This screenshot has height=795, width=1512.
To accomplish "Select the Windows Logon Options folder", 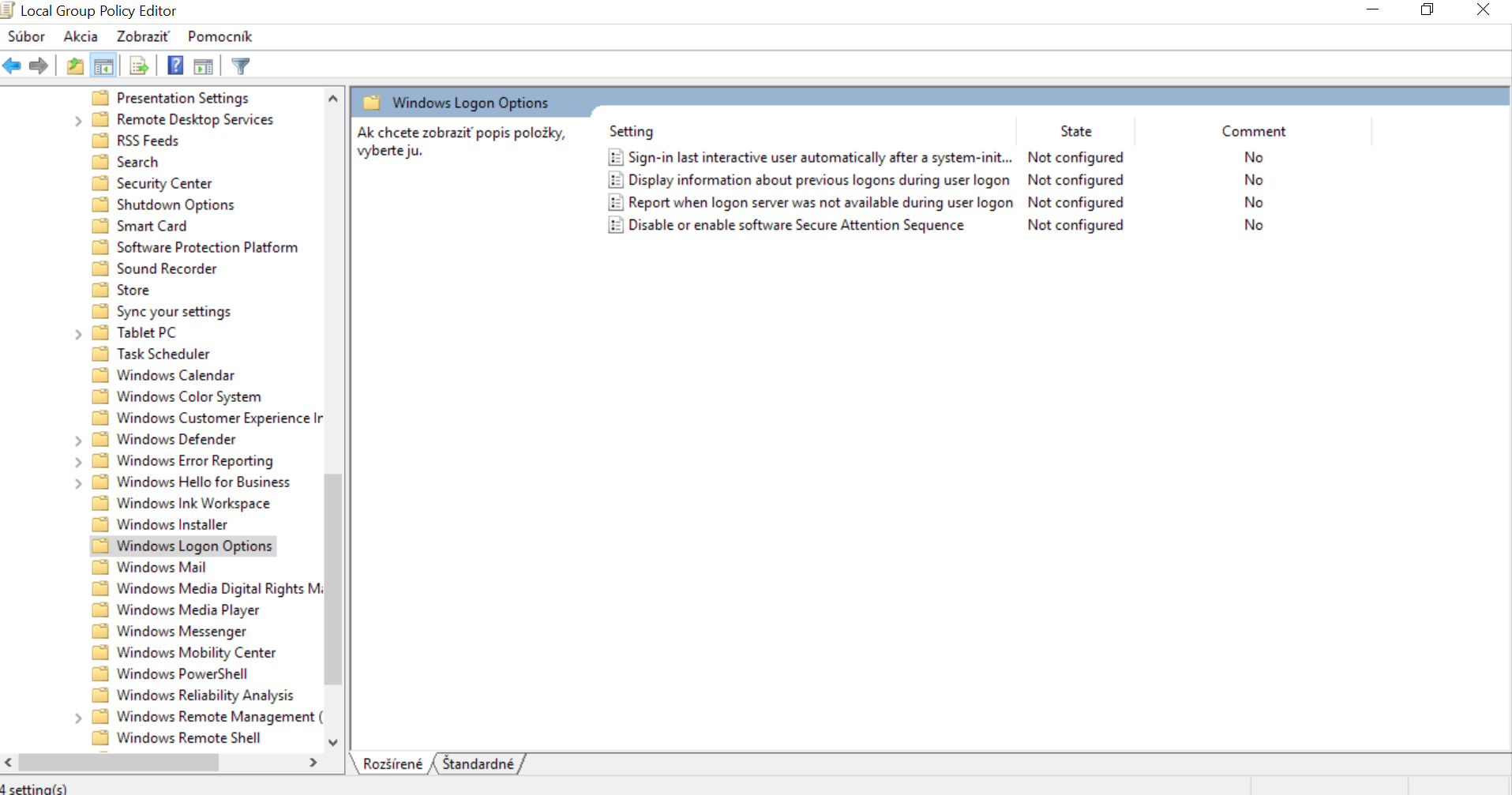I will (x=194, y=546).
